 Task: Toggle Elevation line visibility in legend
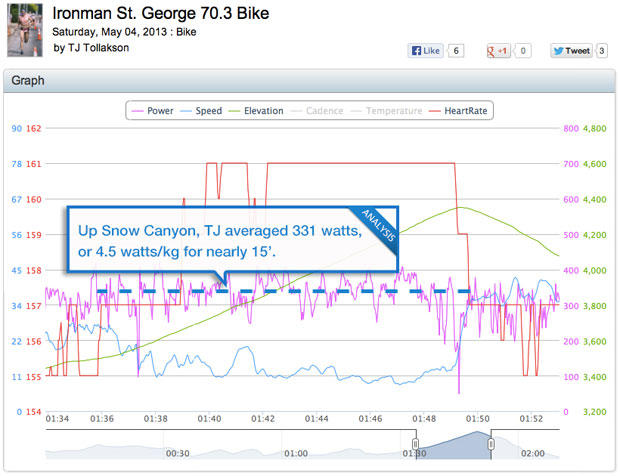(x=257, y=111)
